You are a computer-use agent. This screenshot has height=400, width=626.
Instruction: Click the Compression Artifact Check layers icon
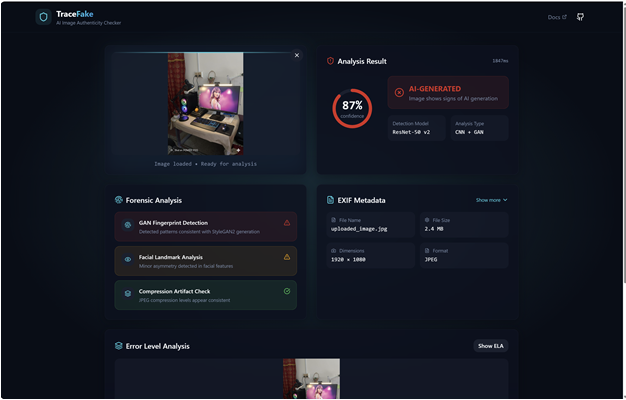[127, 294]
